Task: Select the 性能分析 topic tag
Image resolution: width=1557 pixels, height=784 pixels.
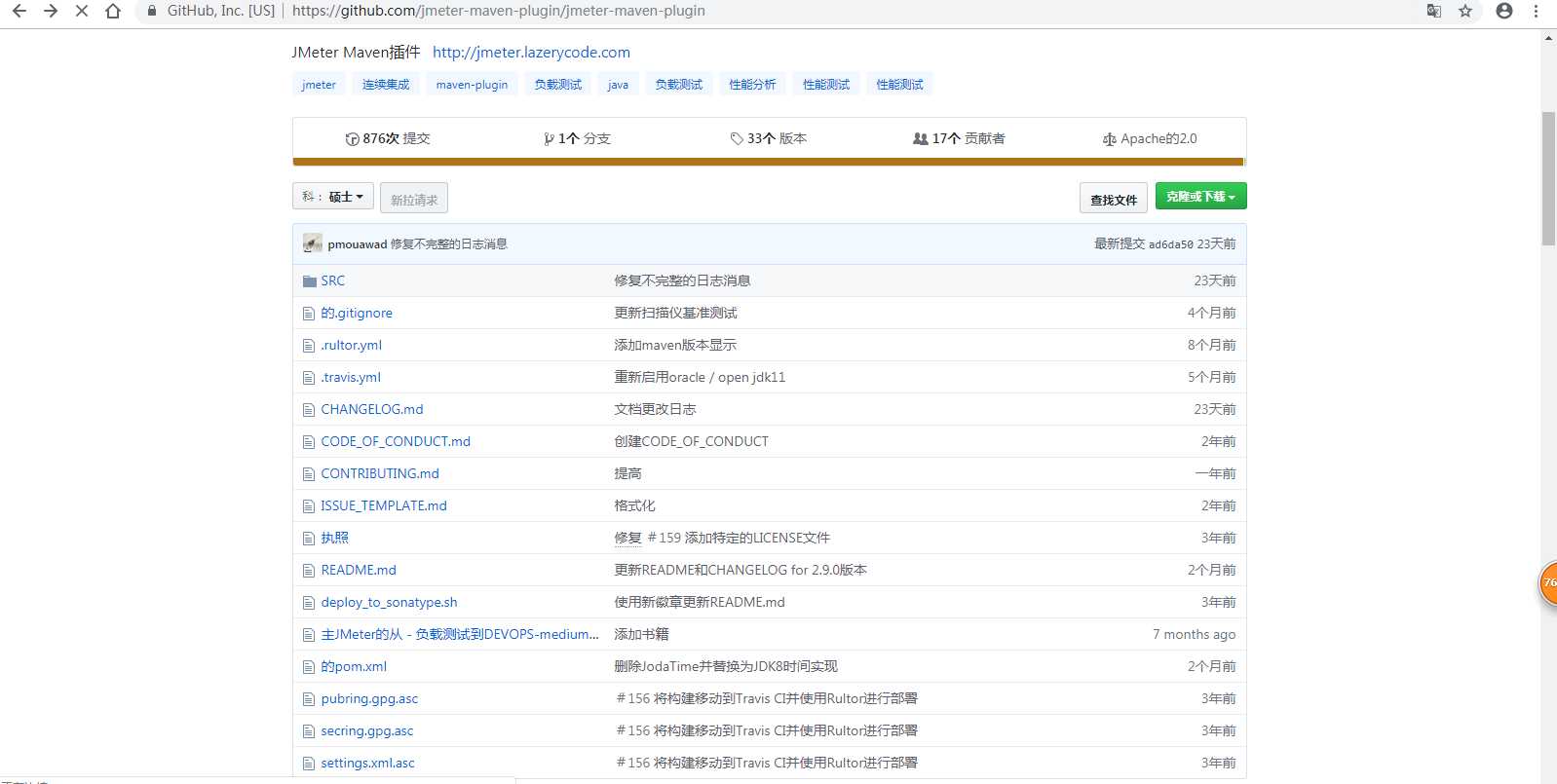Action: (752, 85)
